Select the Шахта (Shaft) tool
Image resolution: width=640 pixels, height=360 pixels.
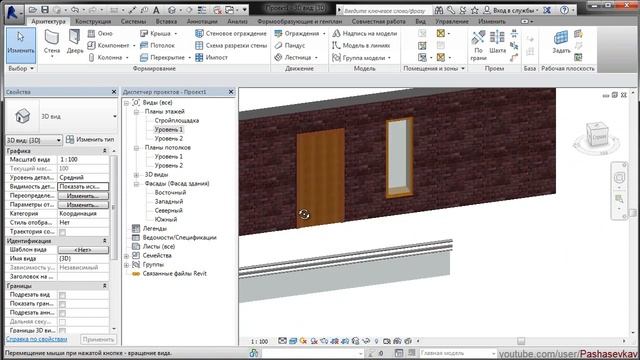(x=497, y=42)
